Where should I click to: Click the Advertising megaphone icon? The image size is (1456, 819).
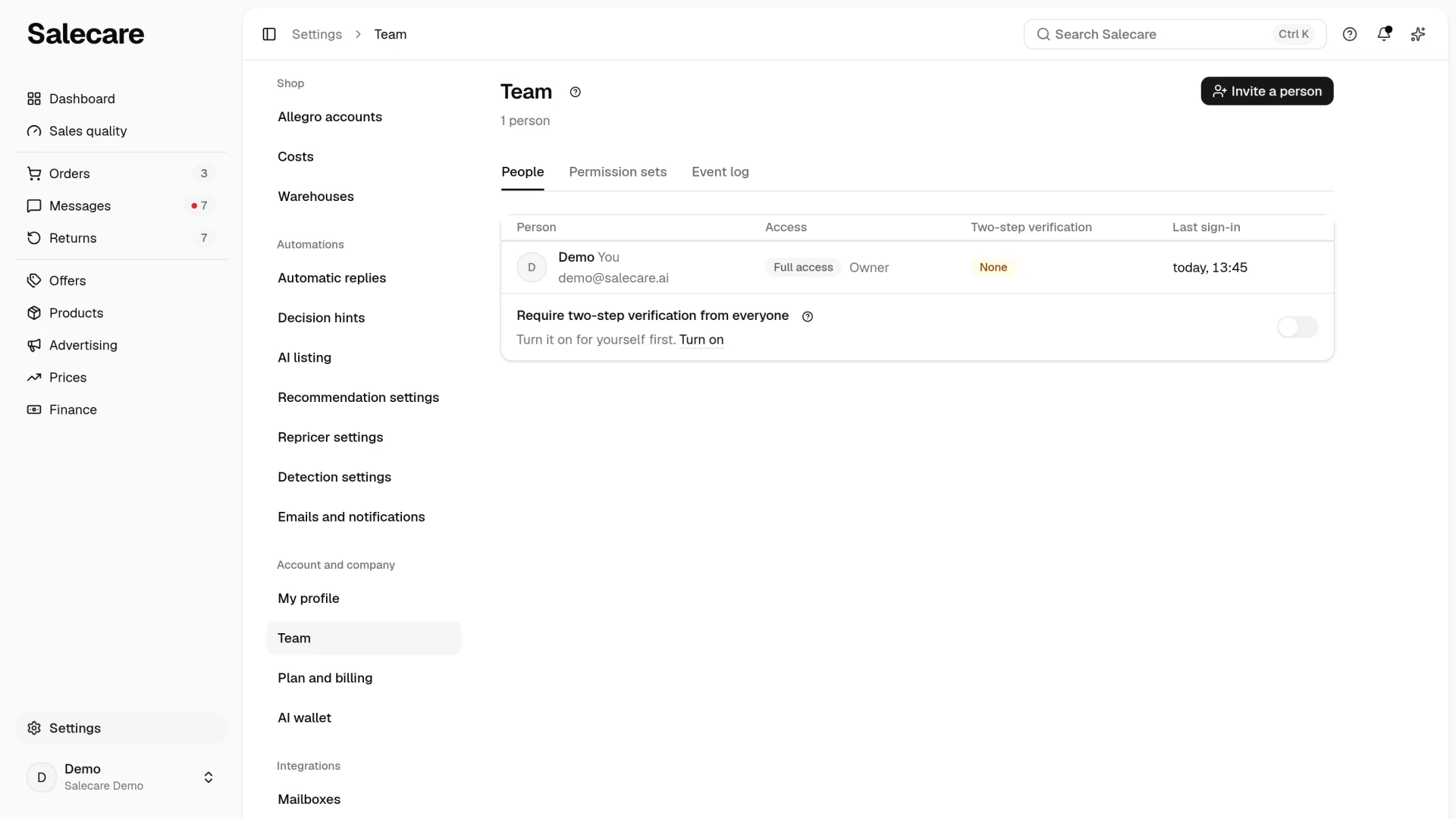coord(34,345)
